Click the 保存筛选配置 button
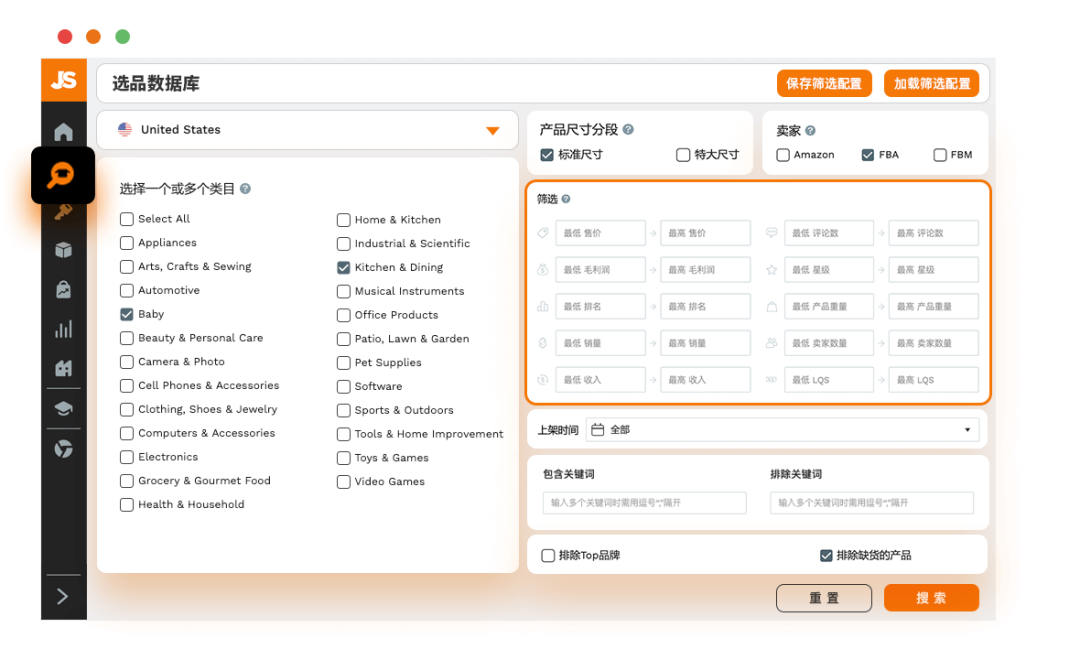Screen dimensions: 1080x649 tap(824, 83)
